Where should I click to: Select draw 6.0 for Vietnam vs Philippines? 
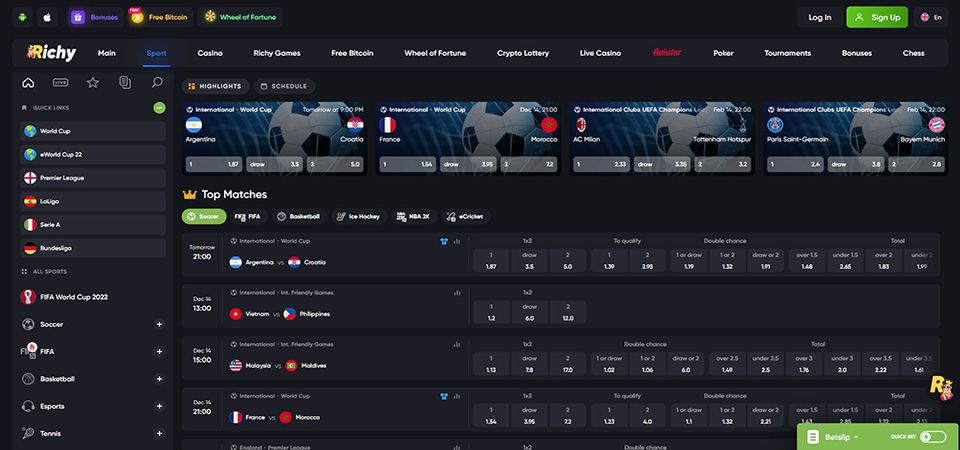click(x=530, y=312)
